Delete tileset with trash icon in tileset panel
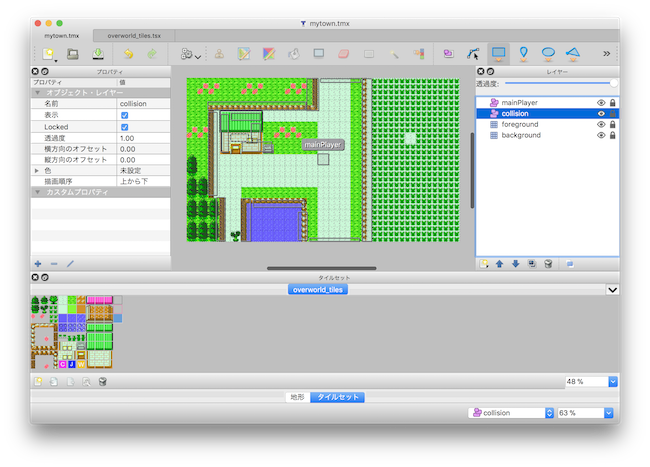The image size is (650, 467). [103, 382]
